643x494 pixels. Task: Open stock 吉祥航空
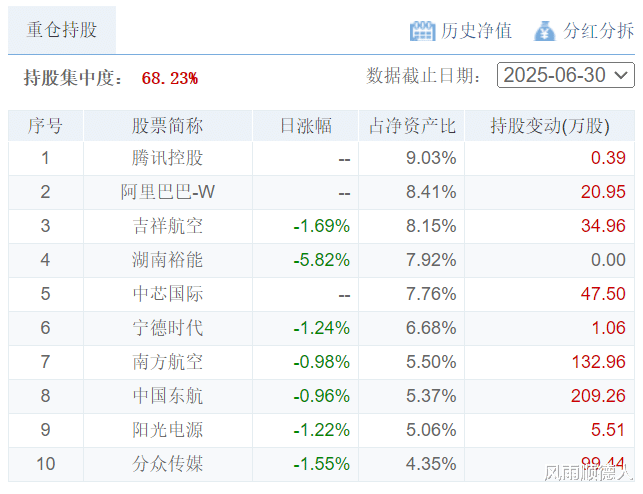coord(167,226)
